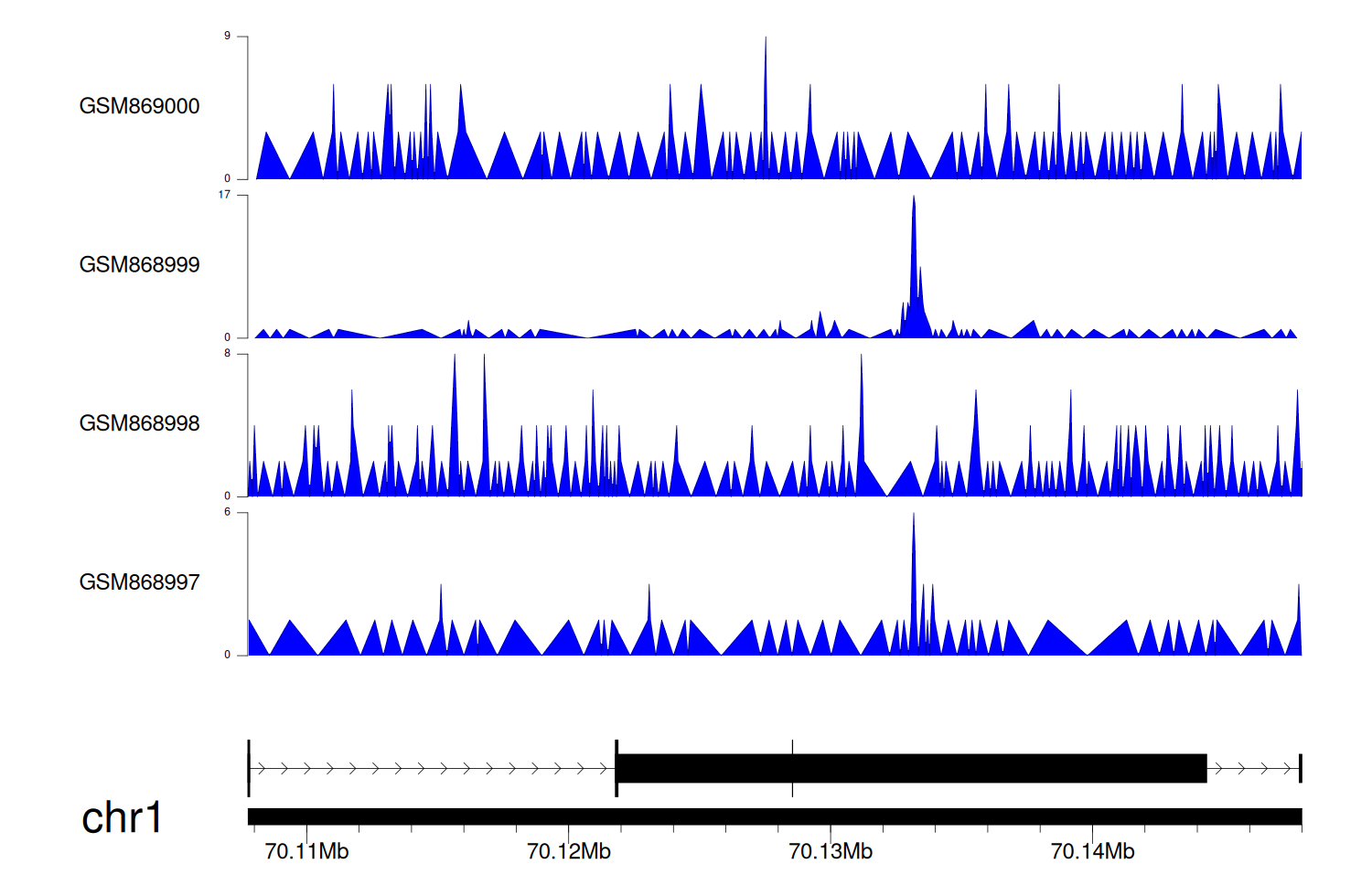Select the GSM868997 track name
Screen dimensions: 1372x896
139,582
